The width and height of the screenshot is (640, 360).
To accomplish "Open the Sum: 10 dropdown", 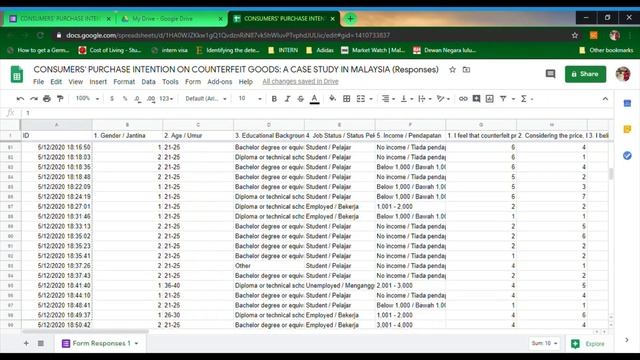I will pyautogui.click(x=544, y=343).
